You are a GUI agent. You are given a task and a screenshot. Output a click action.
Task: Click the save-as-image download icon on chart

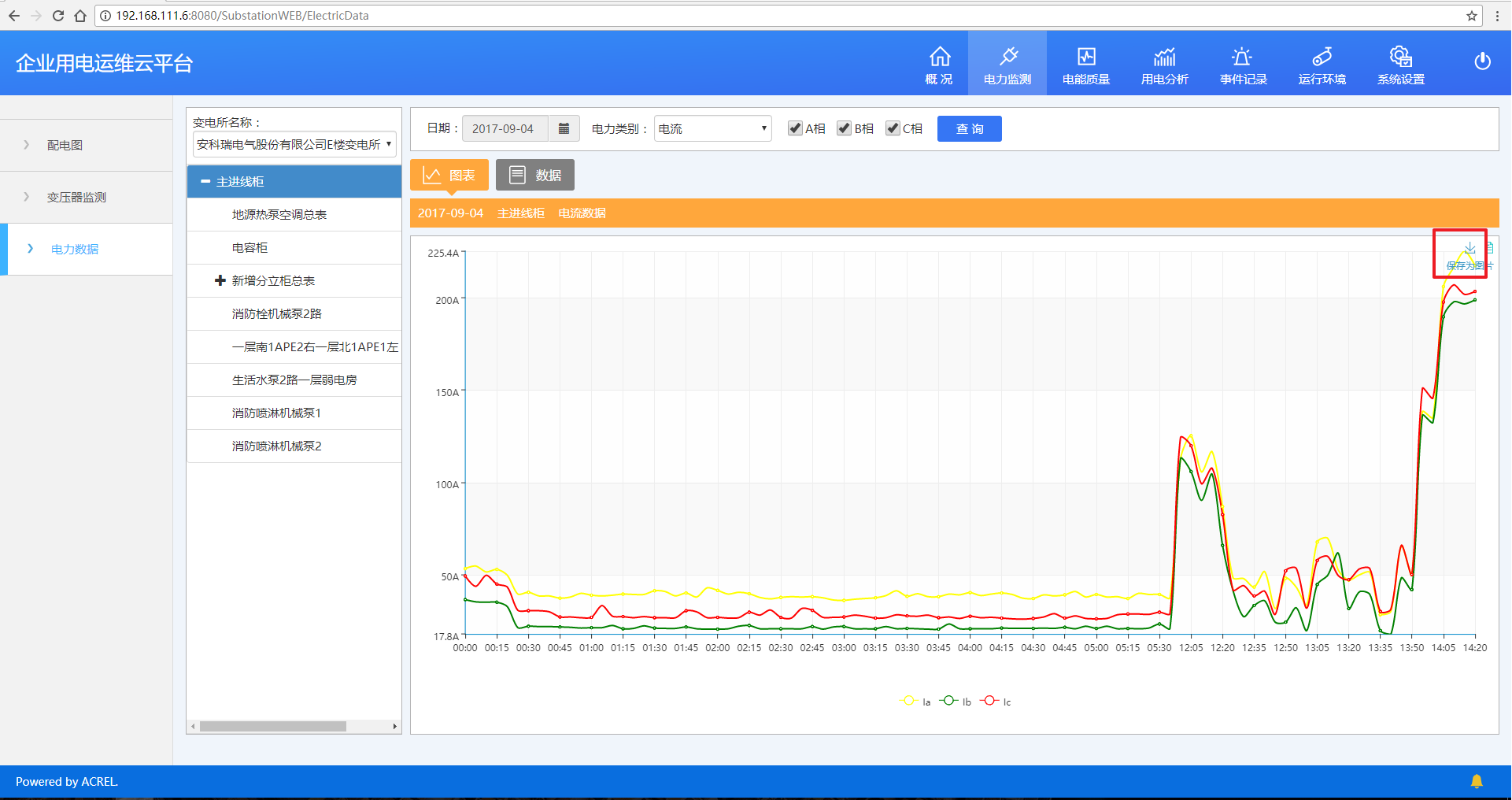[x=1469, y=248]
